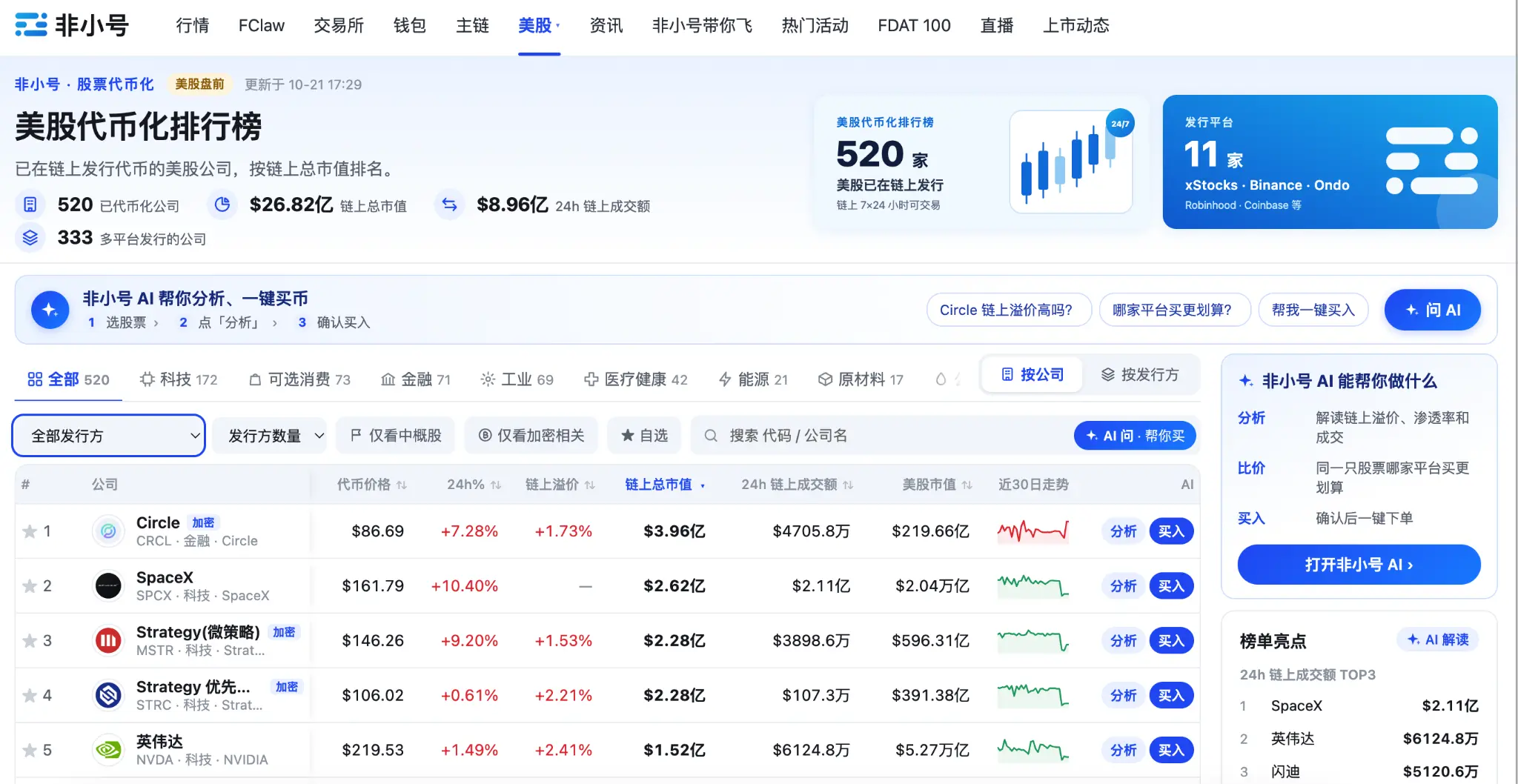Enable the 自选 favorites filter
This screenshot has height=784, width=1518.
(x=645, y=436)
